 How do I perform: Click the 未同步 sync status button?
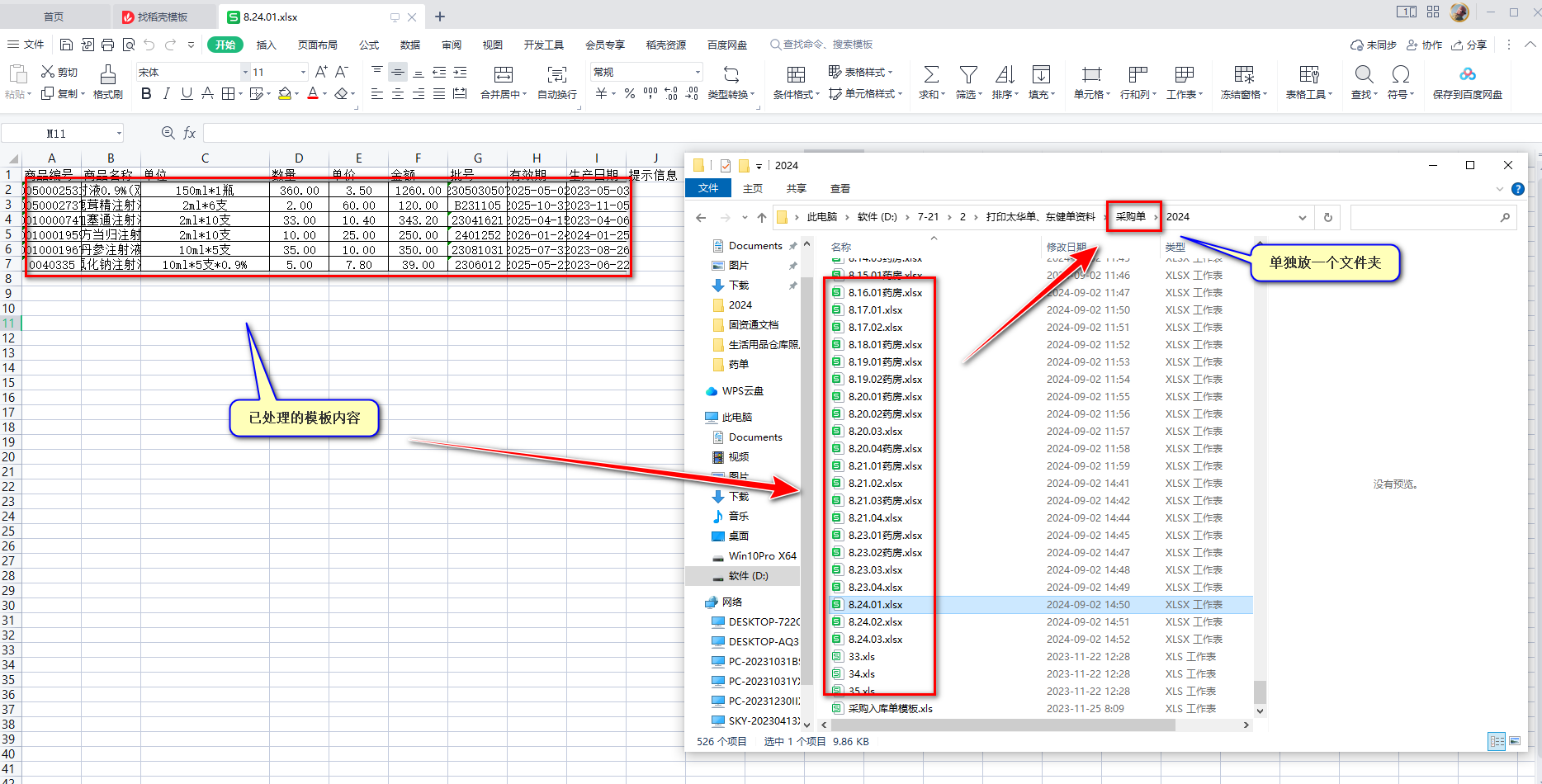tap(1374, 45)
